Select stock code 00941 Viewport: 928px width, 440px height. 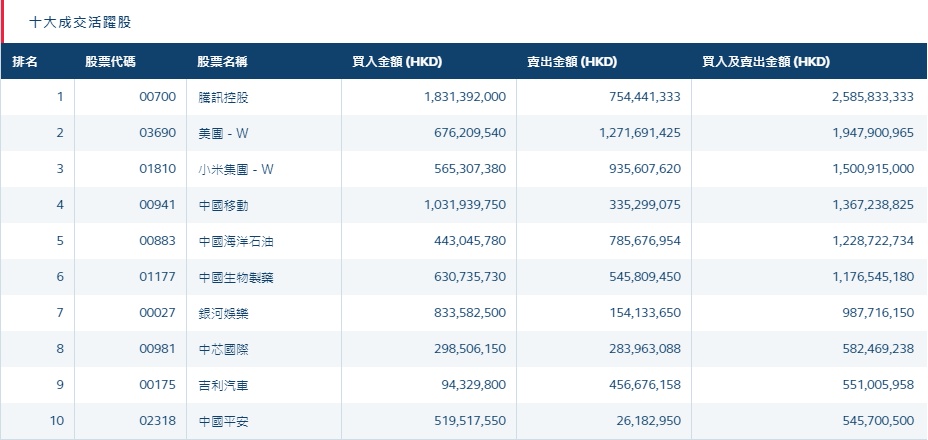pos(157,205)
